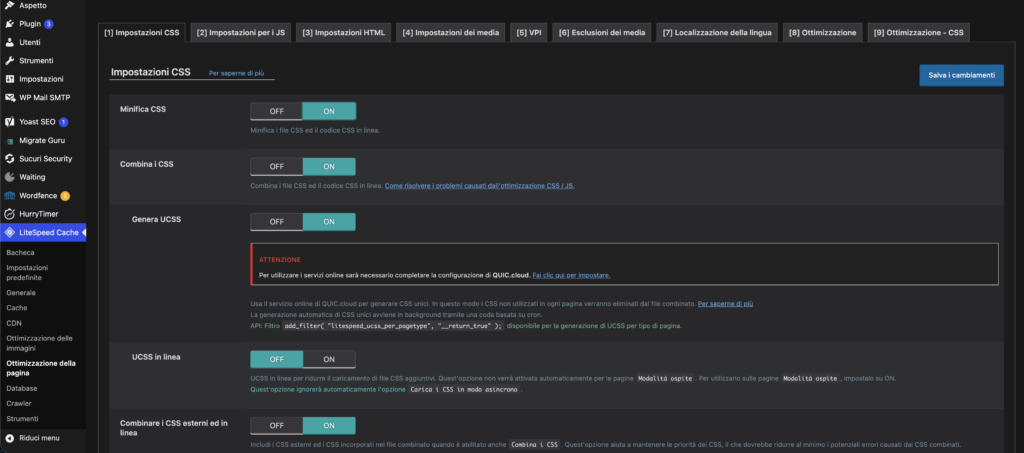Click the Plugin plug icon
The image size is (1024, 453).
click(x=9, y=23)
